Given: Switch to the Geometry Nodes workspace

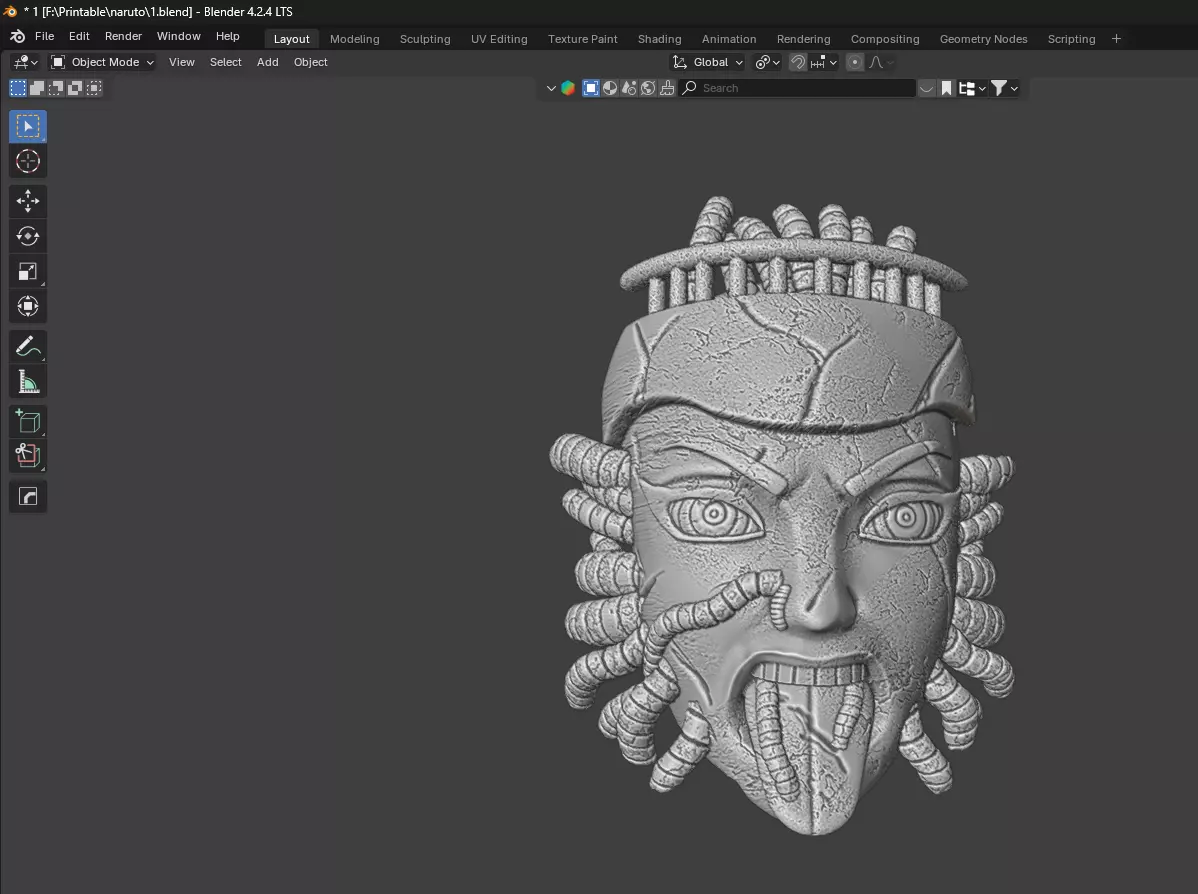Looking at the screenshot, I should (x=983, y=39).
